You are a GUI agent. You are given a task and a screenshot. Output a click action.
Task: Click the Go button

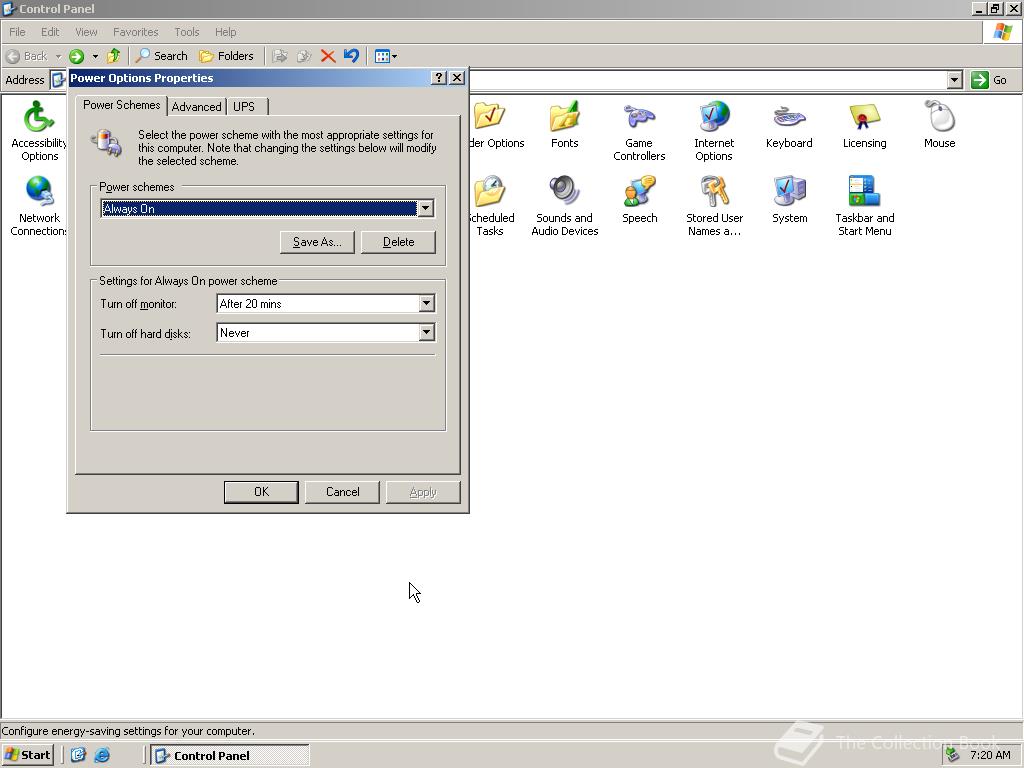(989, 80)
